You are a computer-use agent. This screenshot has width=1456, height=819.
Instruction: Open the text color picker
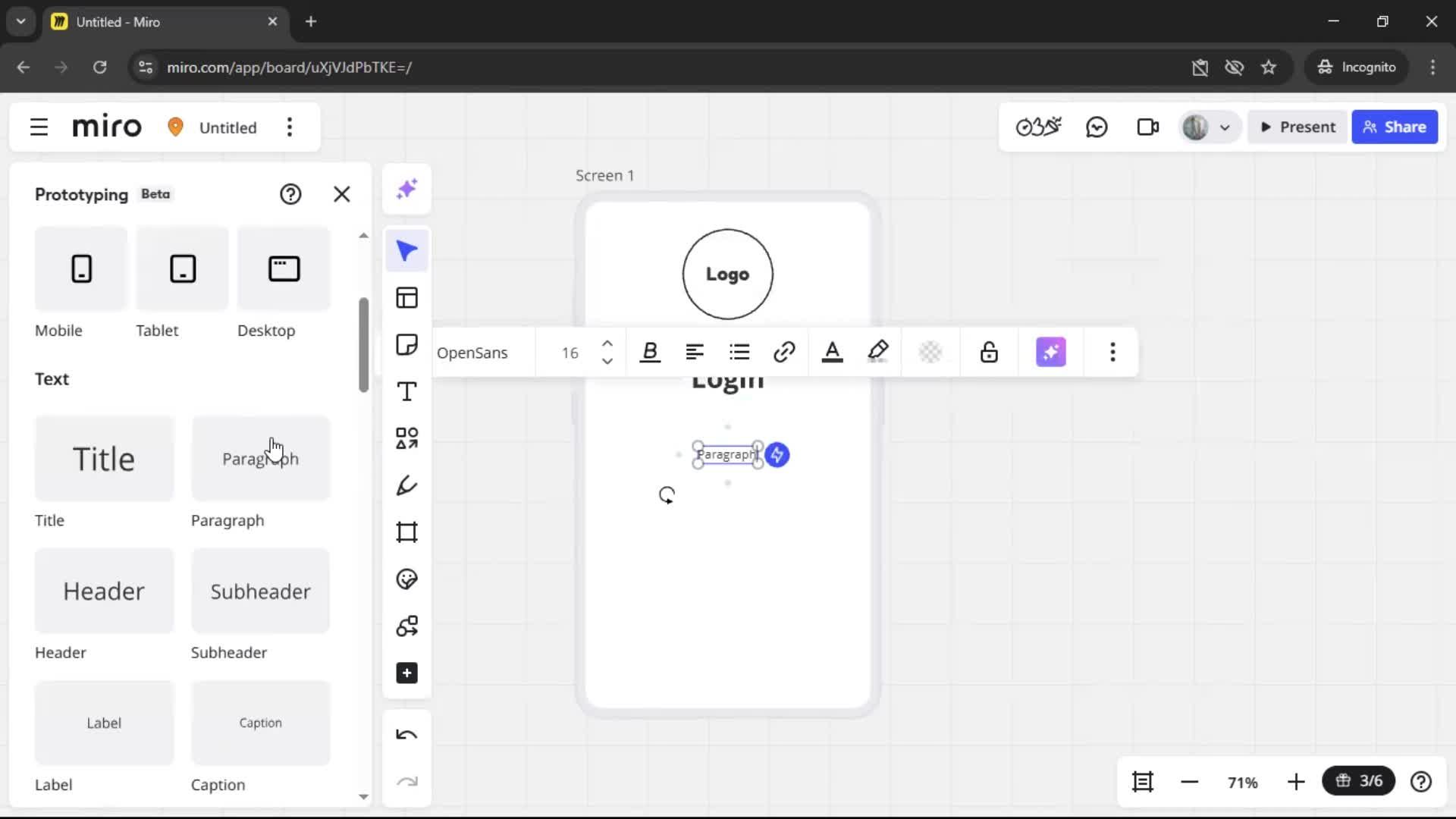pyautogui.click(x=833, y=353)
